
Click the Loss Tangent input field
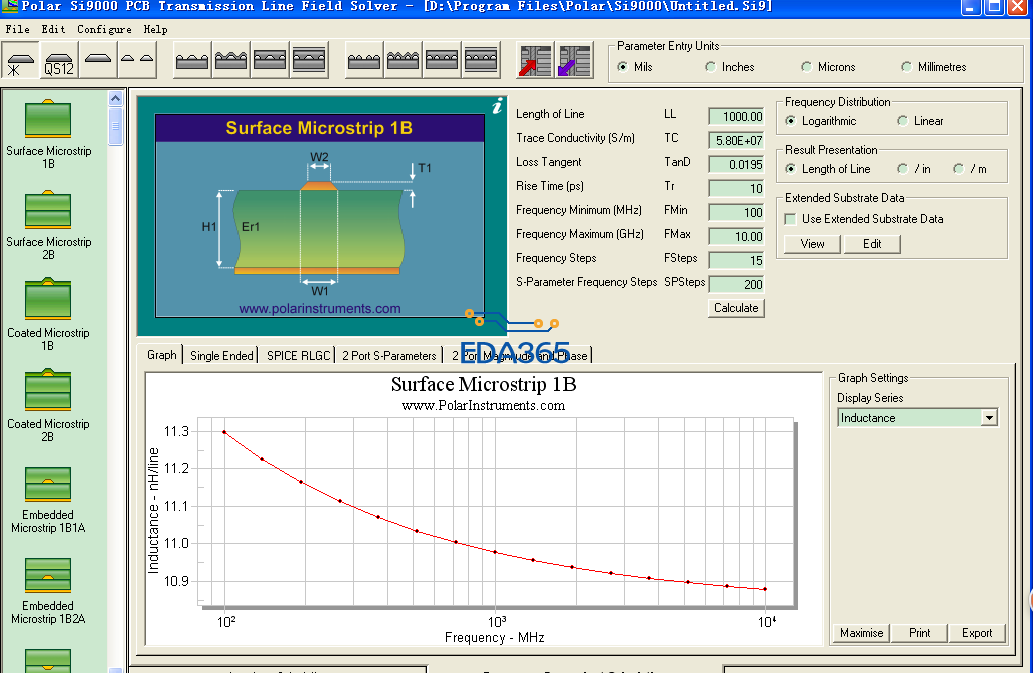pyautogui.click(x=736, y=165)
